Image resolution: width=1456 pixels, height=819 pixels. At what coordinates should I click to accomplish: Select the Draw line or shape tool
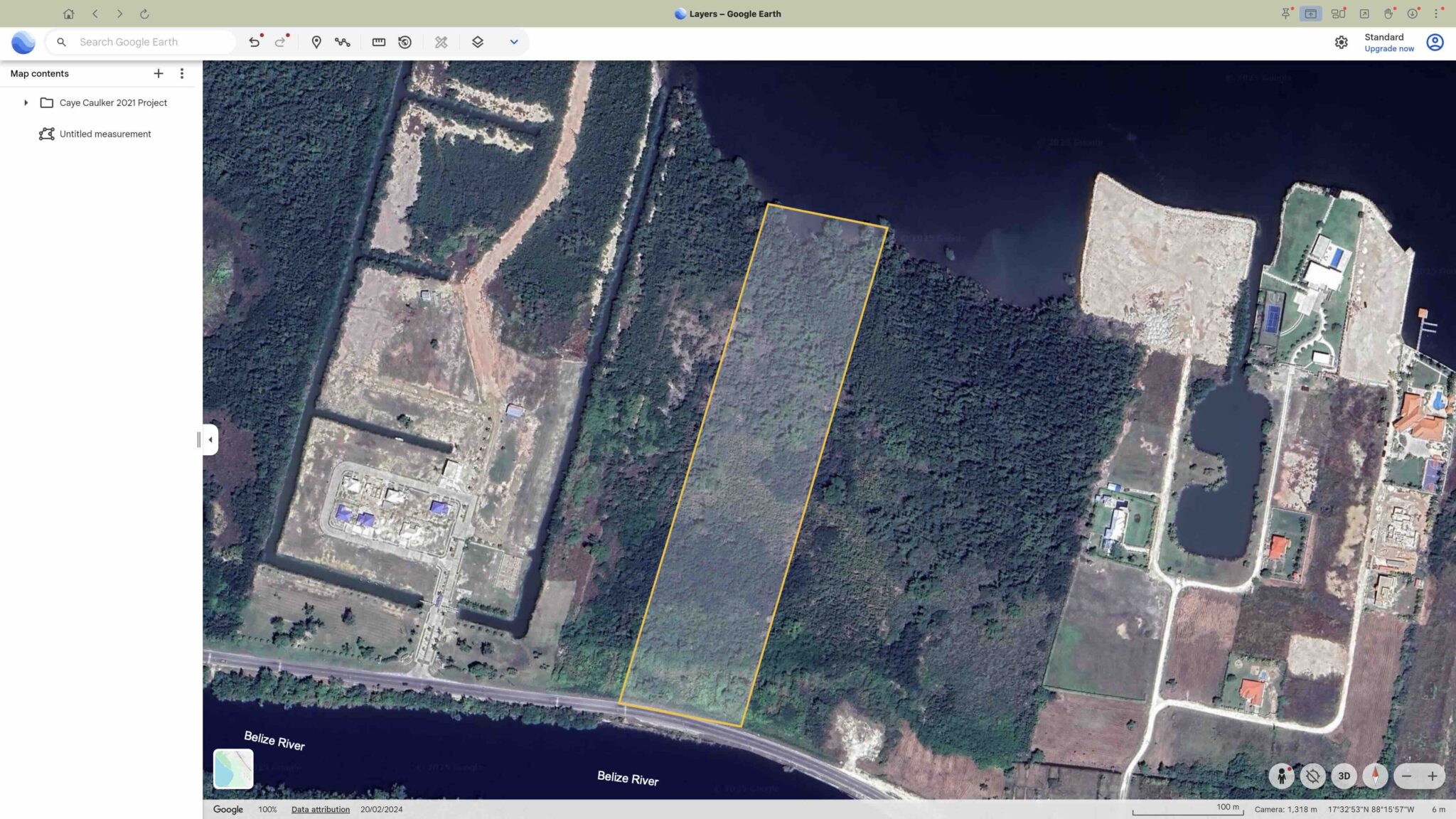click(343, 42)
